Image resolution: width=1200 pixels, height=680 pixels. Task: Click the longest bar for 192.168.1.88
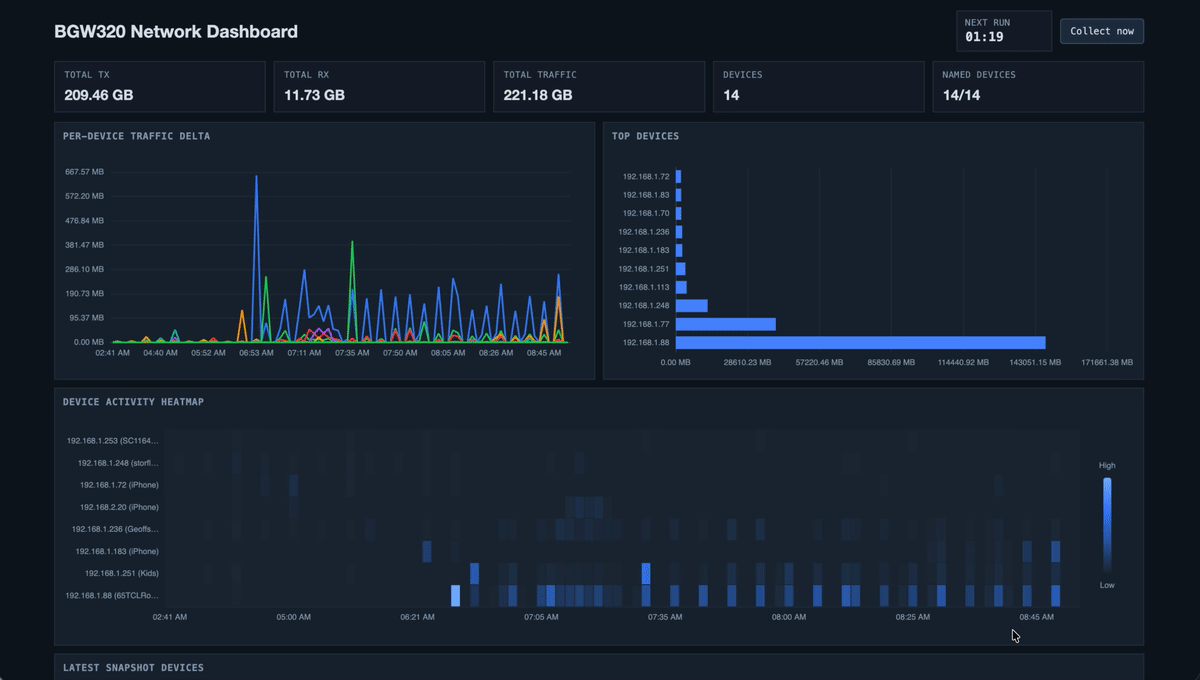pyautogui.click(x=860, y=342)
